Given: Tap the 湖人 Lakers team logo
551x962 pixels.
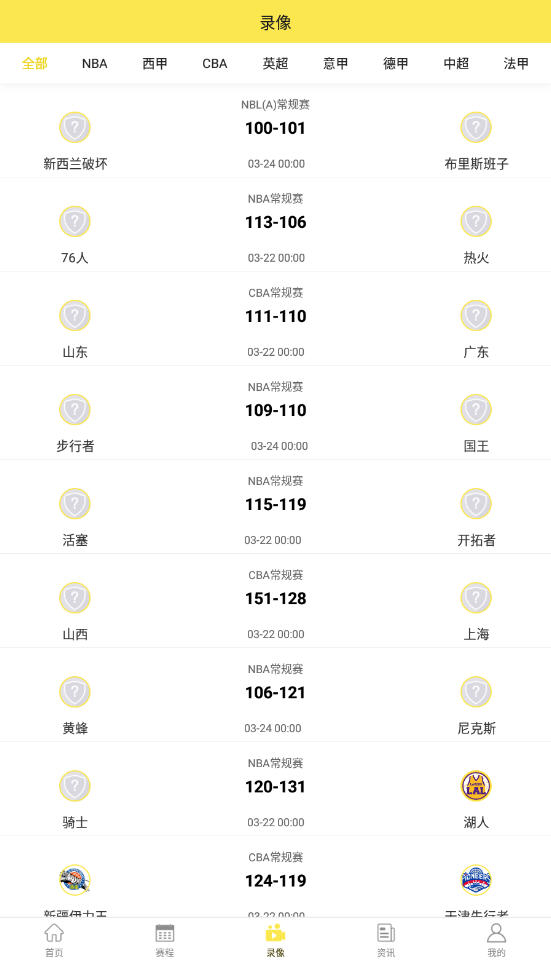Looking at the screenshot, I should click(x=476, y=786).
